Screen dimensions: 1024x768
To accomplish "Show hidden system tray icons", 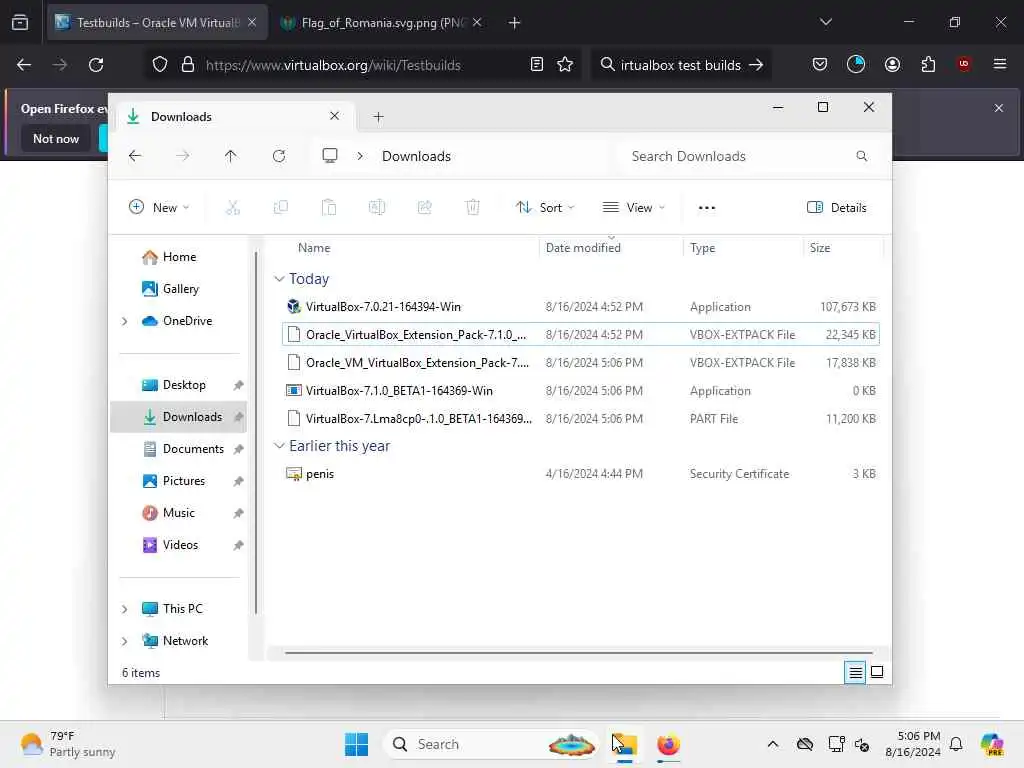I will [773, 744].
